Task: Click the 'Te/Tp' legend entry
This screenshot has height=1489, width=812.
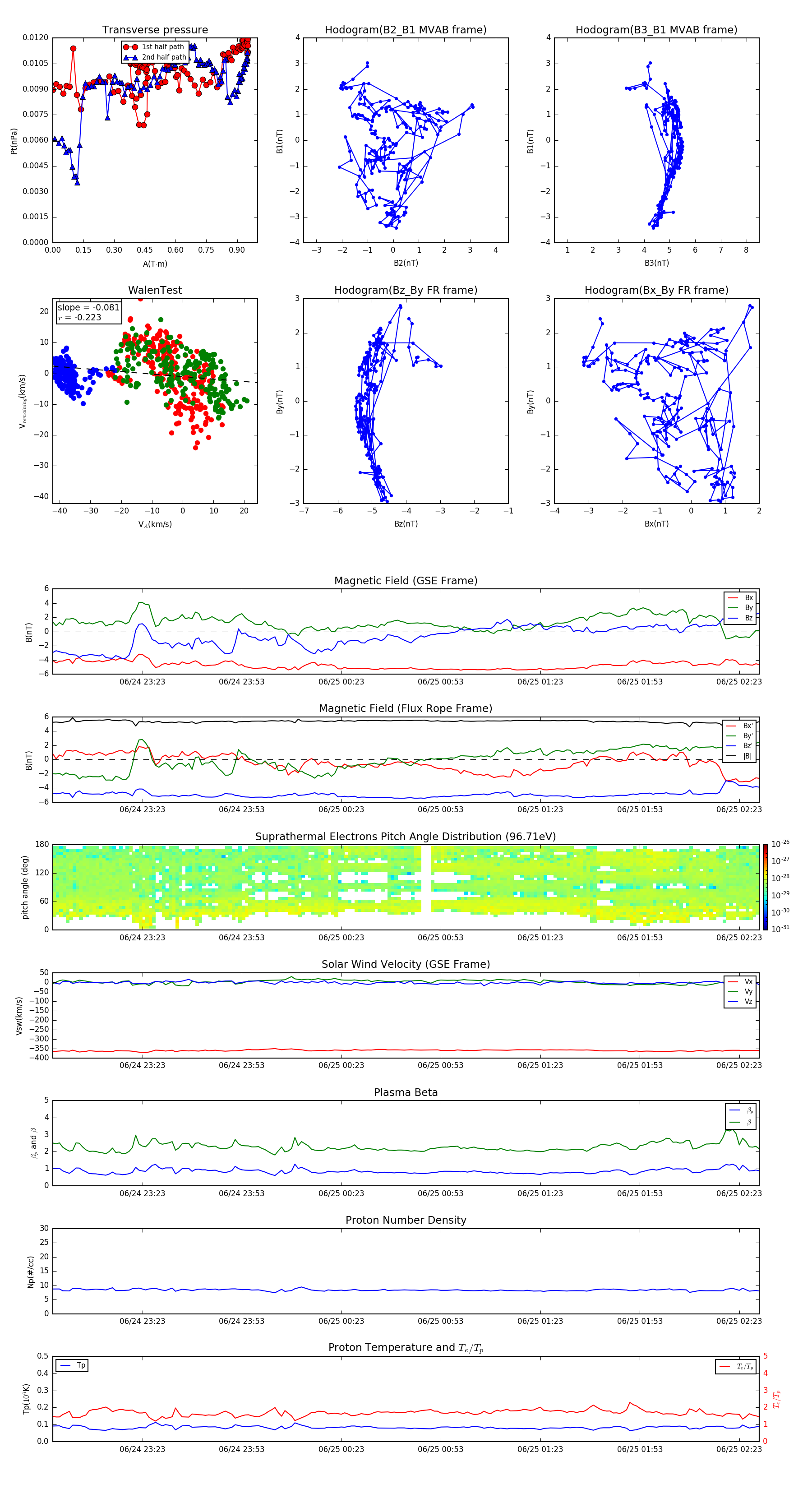Action: pyautogui.click(x=736, y=1366)
